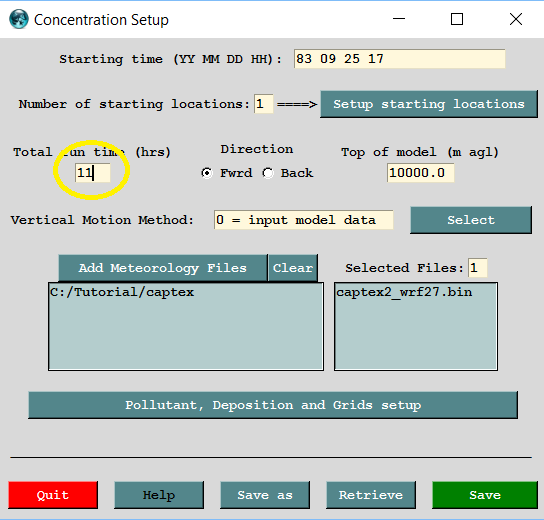Click the green Save button
This screenshot has width=544, height=520.
click(x=485, y=495)
